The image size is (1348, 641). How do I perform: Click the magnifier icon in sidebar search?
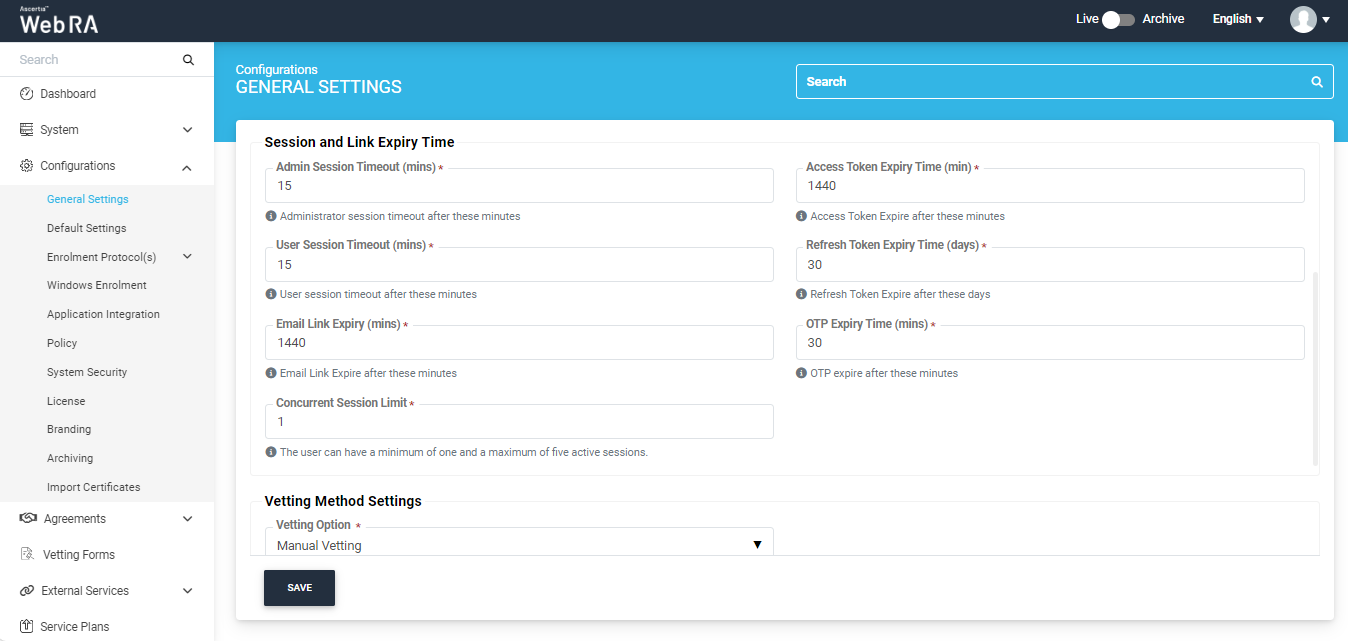(188, 60)
